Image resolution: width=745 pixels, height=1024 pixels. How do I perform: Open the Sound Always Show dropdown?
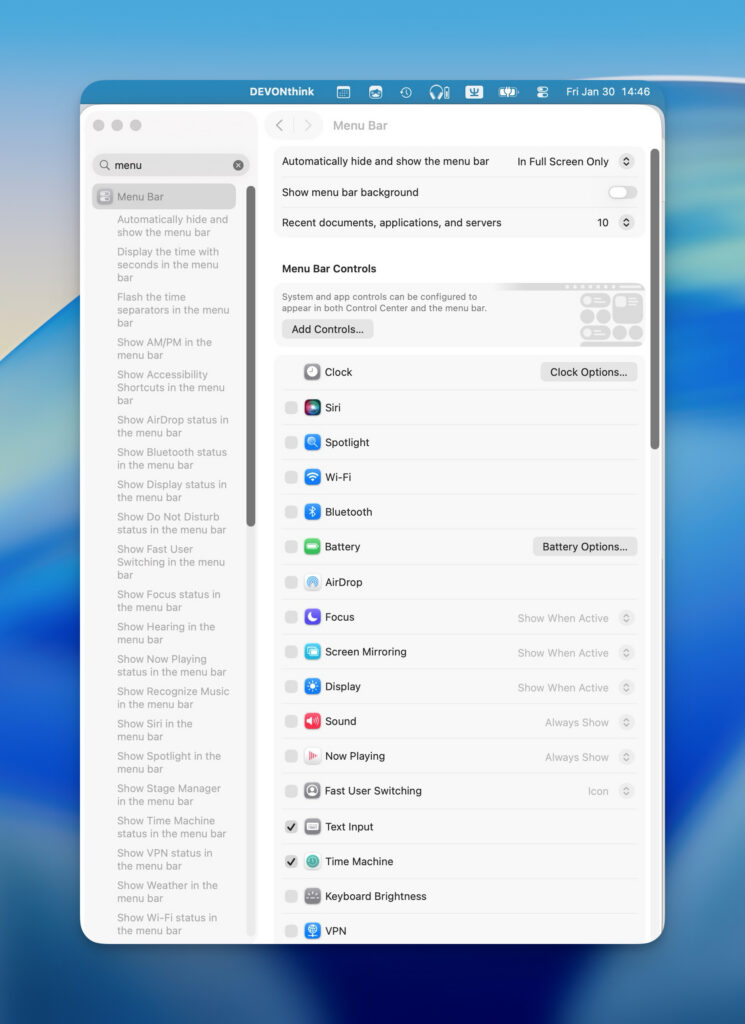tap(626, 722)
